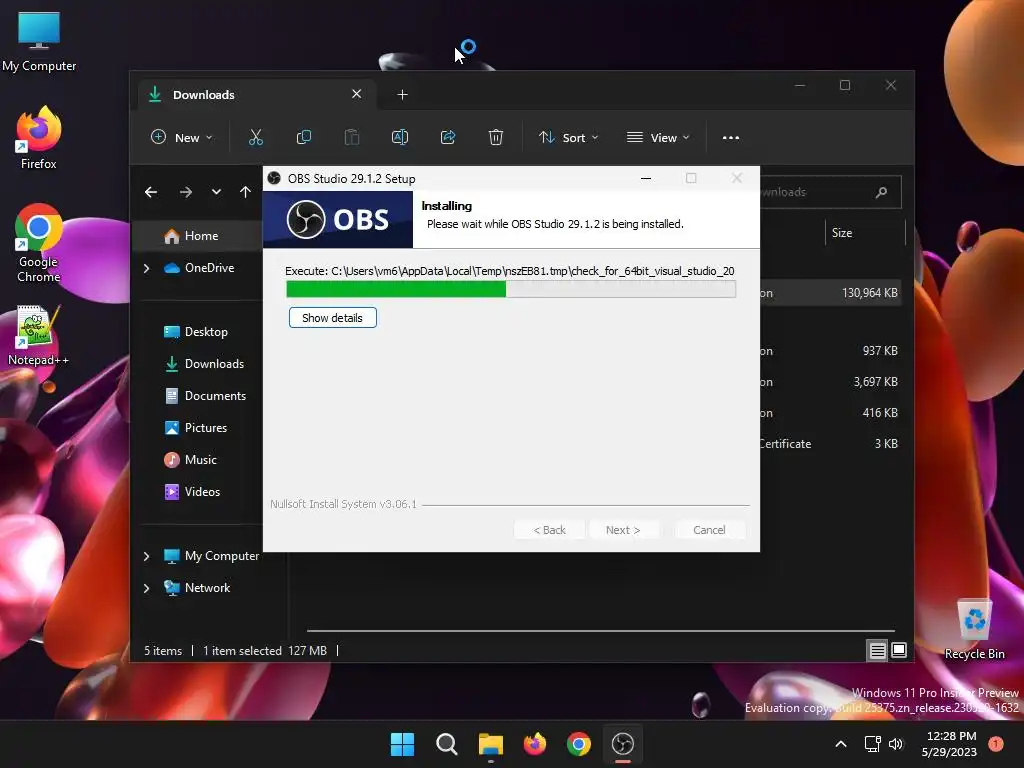Viewport: 1024px width, 768px height.
Task: Click the Cancel button in OBS Setup
Action: point(709,530)
